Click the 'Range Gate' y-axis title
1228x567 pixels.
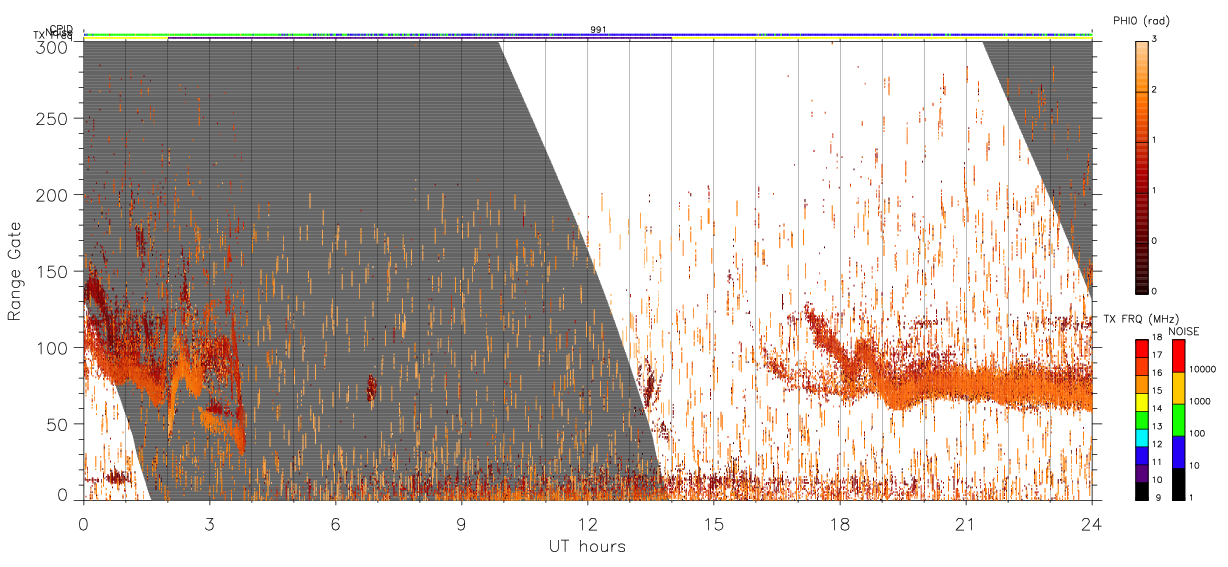(15, 270)
